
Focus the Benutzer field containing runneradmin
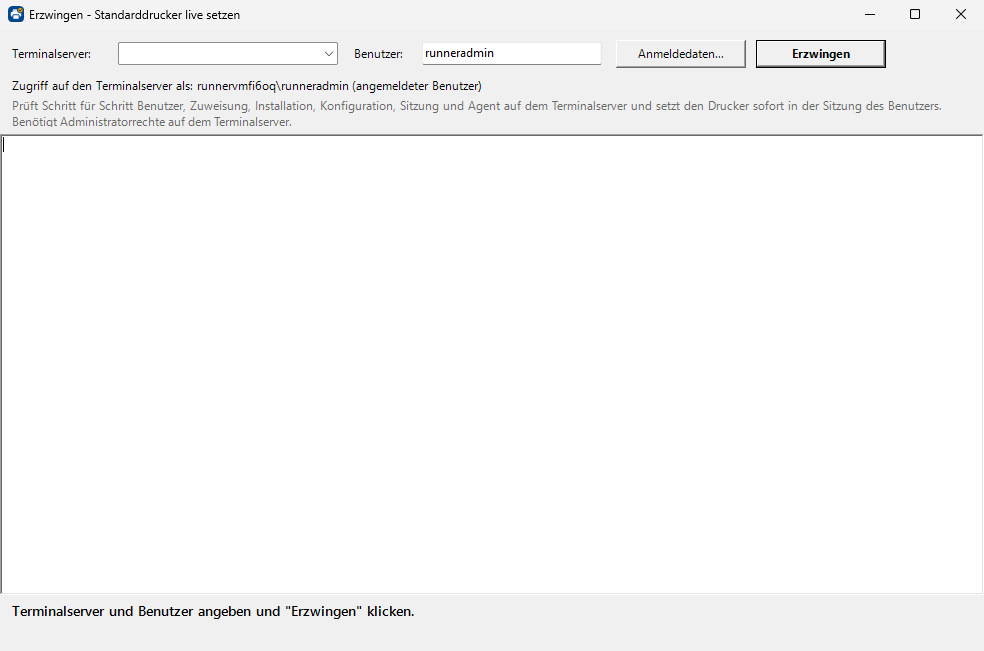coord(511,53)
